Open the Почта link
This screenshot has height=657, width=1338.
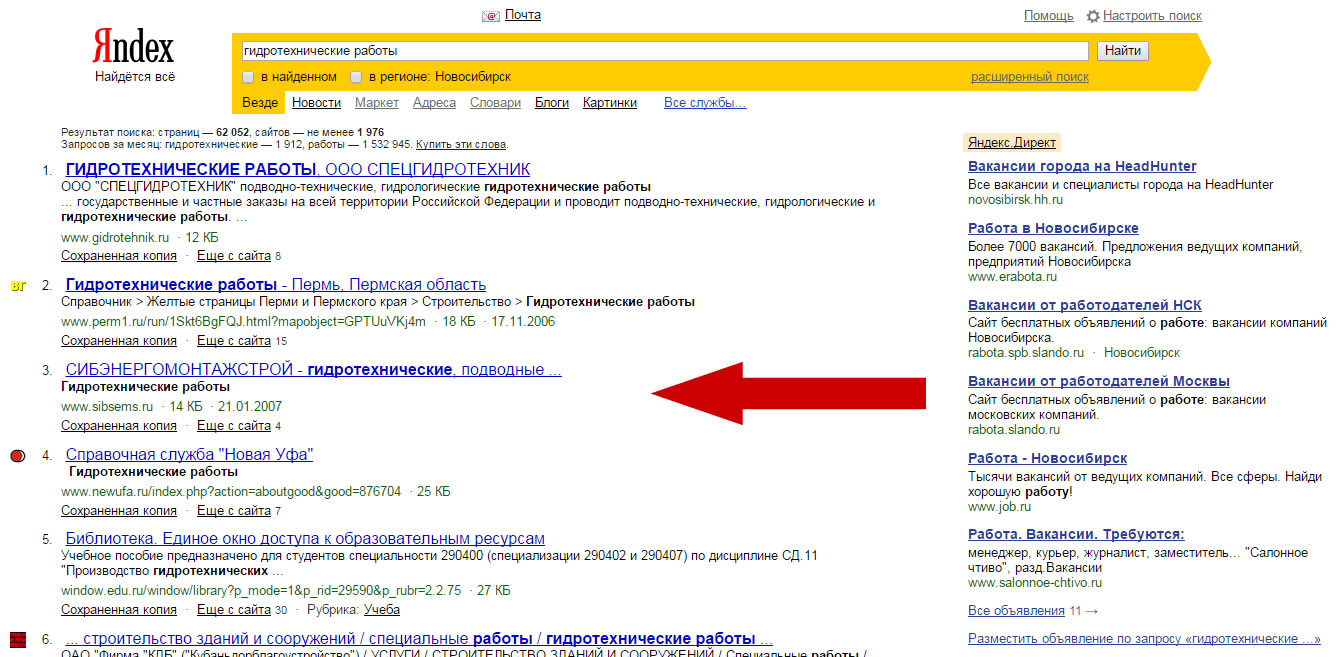pos(523,15)
